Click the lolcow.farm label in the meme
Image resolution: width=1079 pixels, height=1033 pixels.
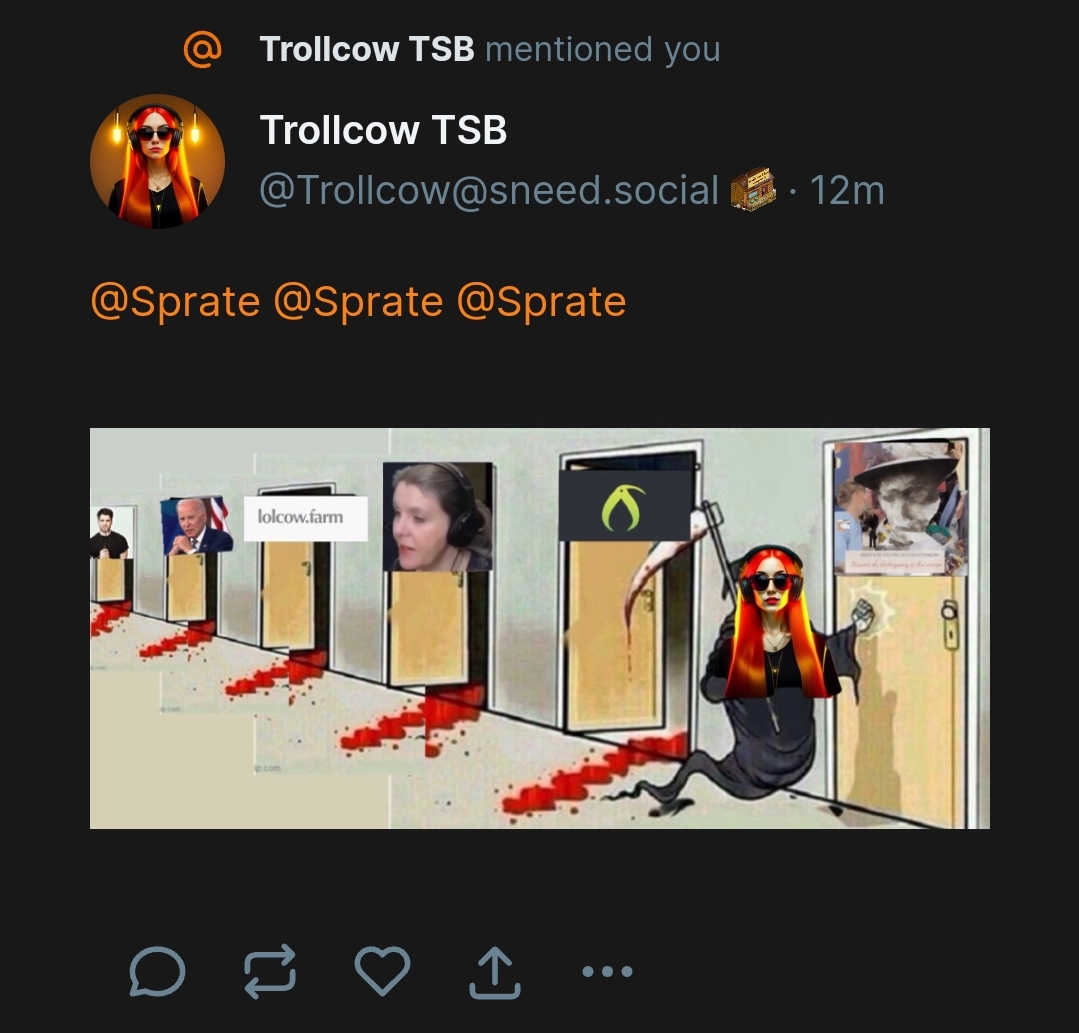(301, 517)
